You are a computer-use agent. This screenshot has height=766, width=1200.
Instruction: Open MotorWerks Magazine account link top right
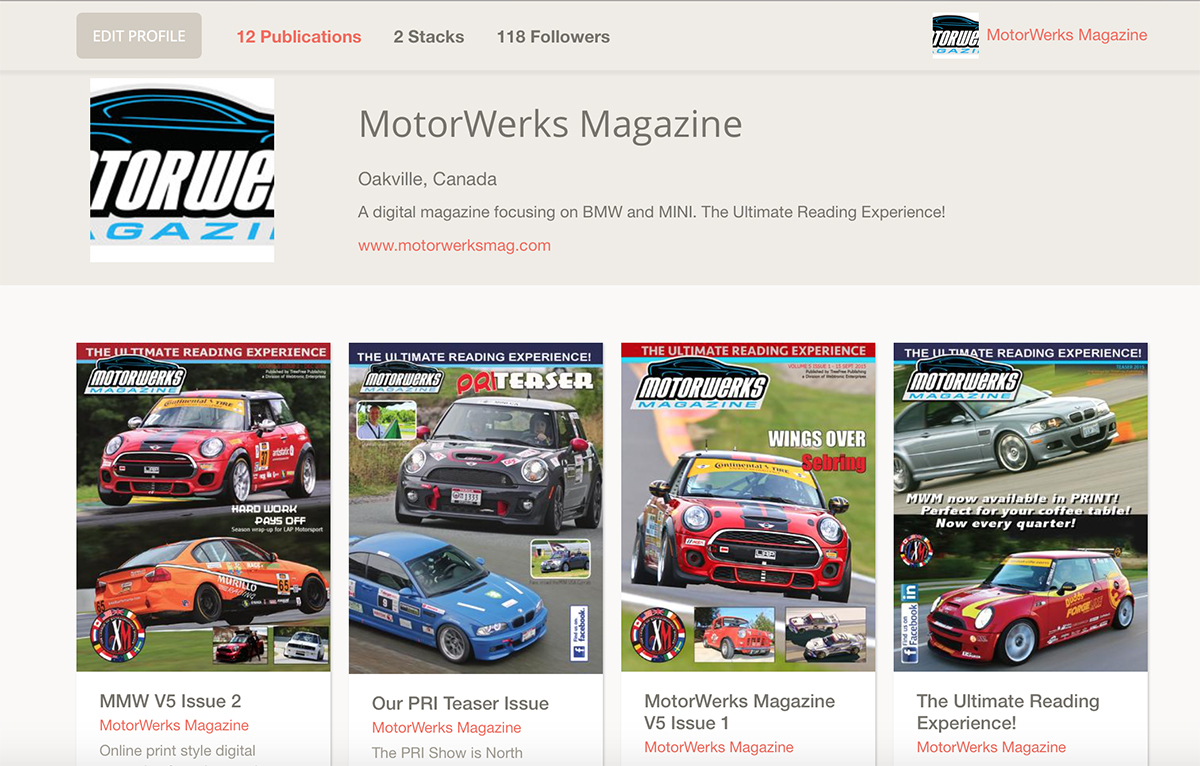click(x=1066, y=35)
